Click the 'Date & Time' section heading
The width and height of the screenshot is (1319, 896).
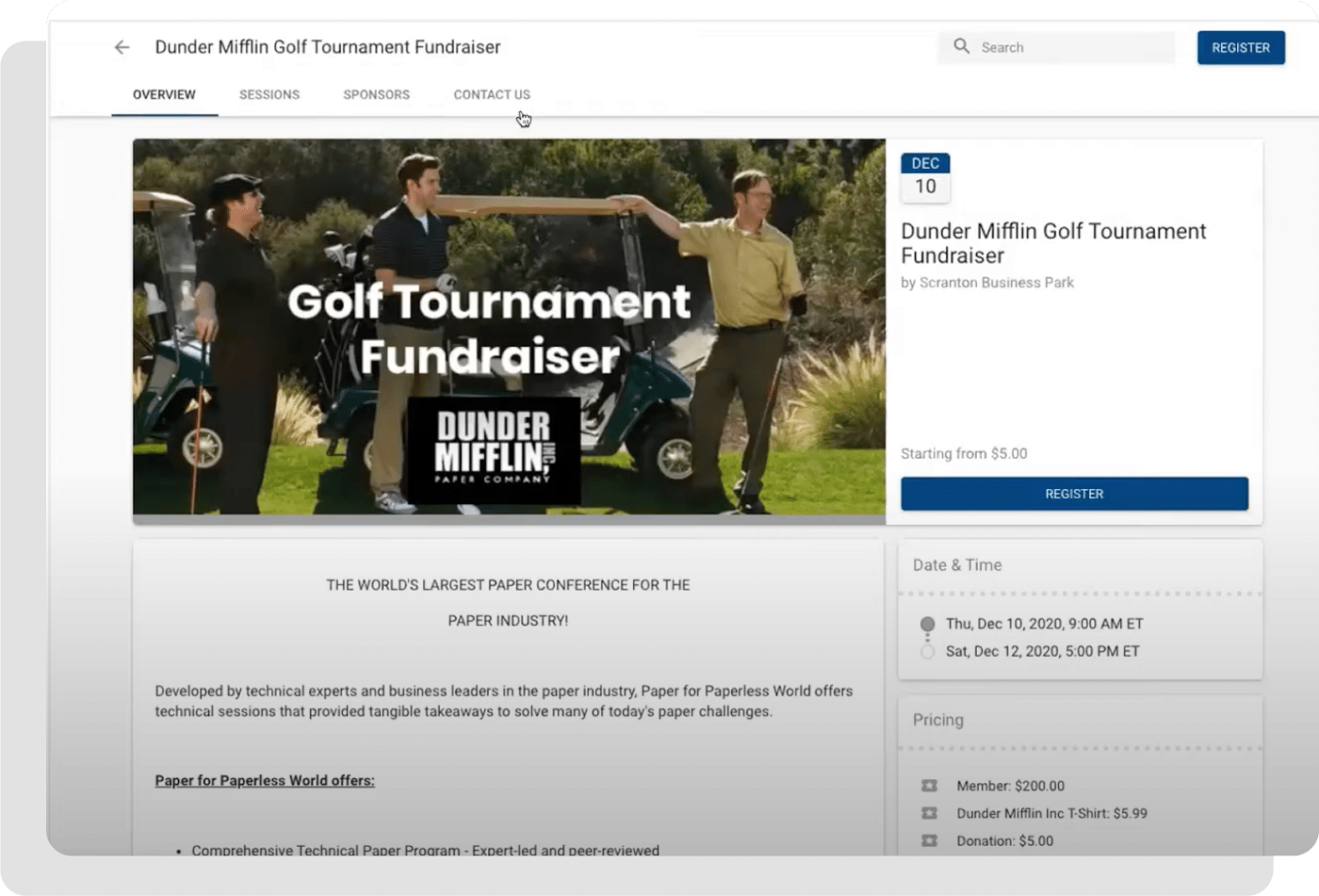[957, 565]
